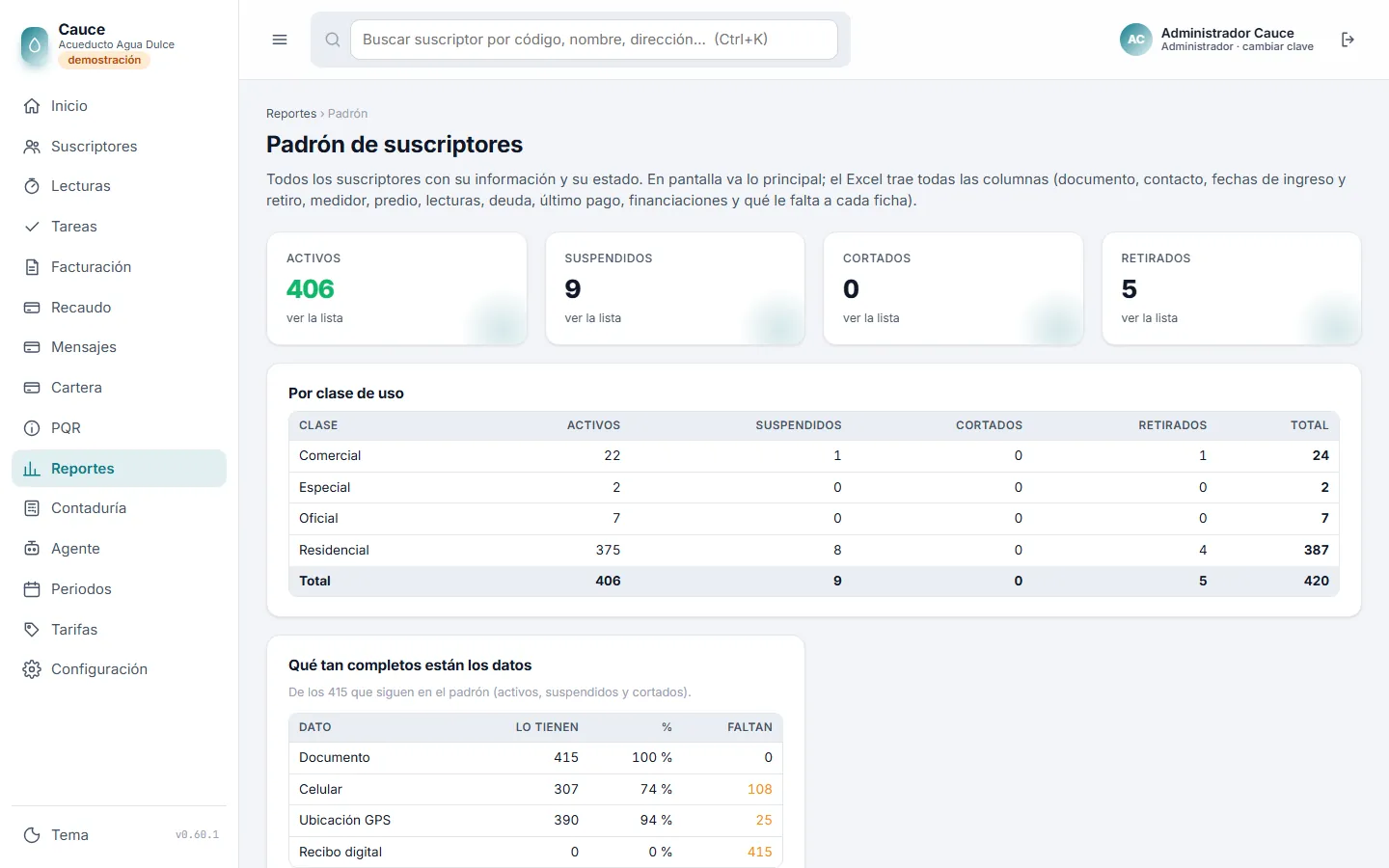
Task: Click the Facturación document icon
Action: (32, 267)
